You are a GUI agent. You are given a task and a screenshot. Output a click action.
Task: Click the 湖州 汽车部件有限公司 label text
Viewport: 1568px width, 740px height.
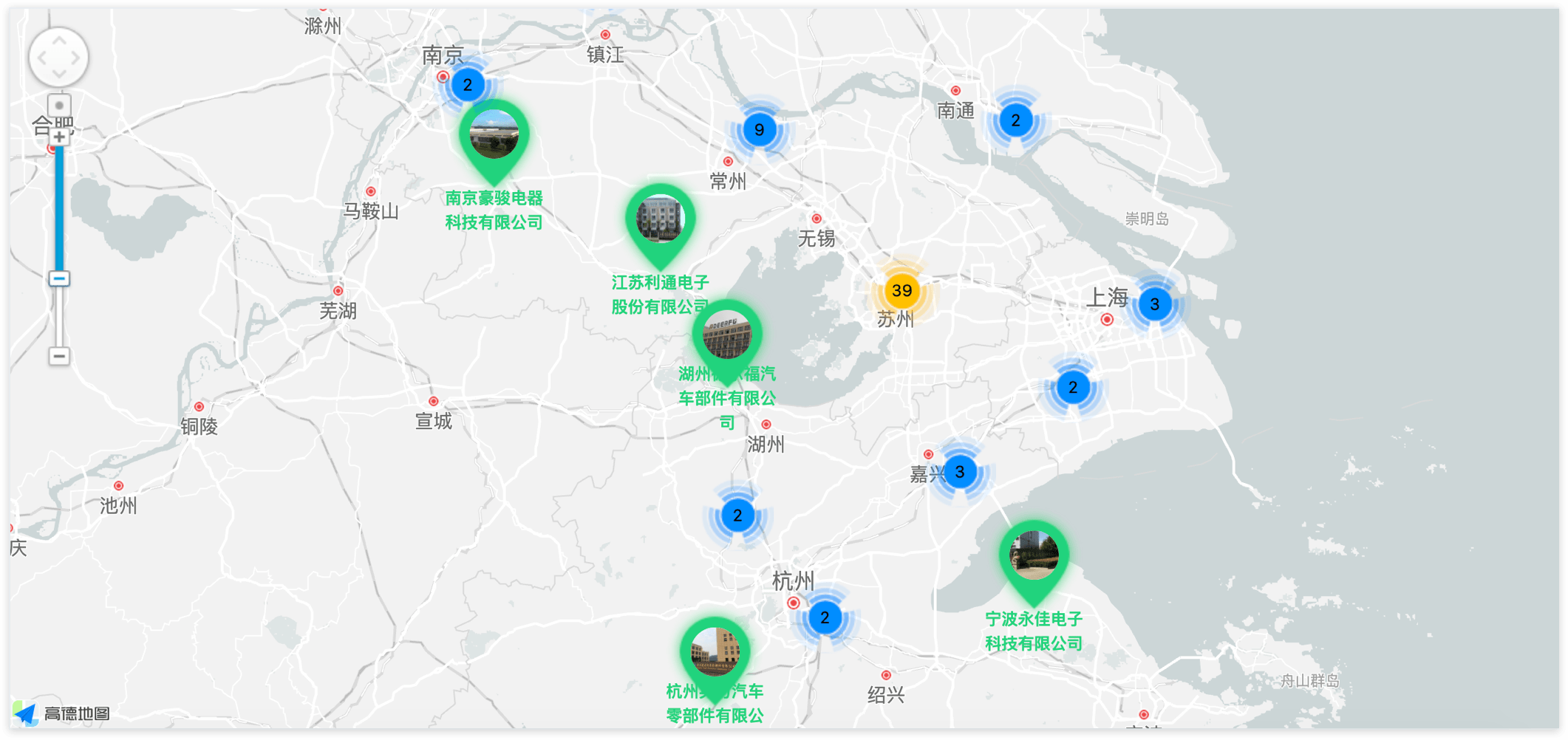point(727,399)
